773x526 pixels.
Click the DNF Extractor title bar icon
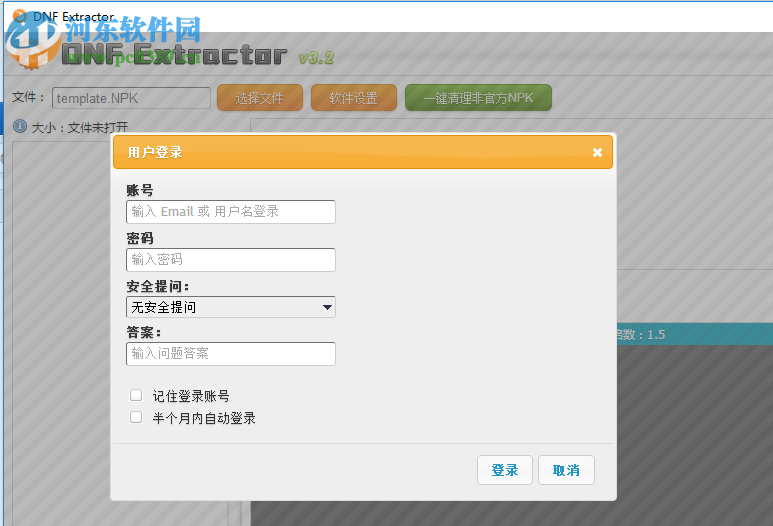tap(20, 16)
